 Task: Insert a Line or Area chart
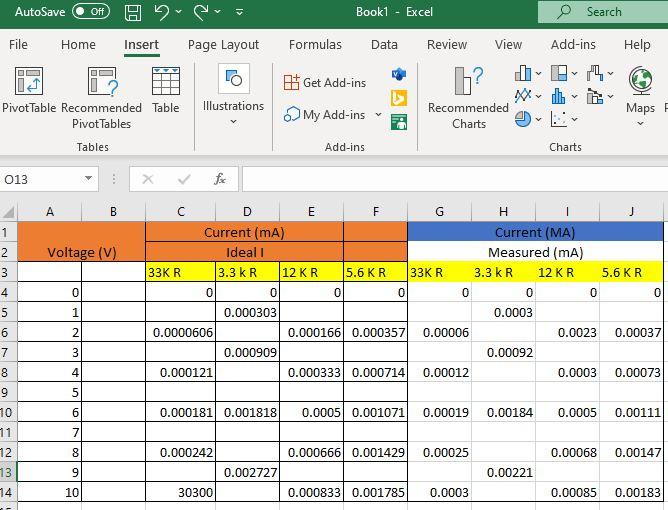(x=528, y=96)
